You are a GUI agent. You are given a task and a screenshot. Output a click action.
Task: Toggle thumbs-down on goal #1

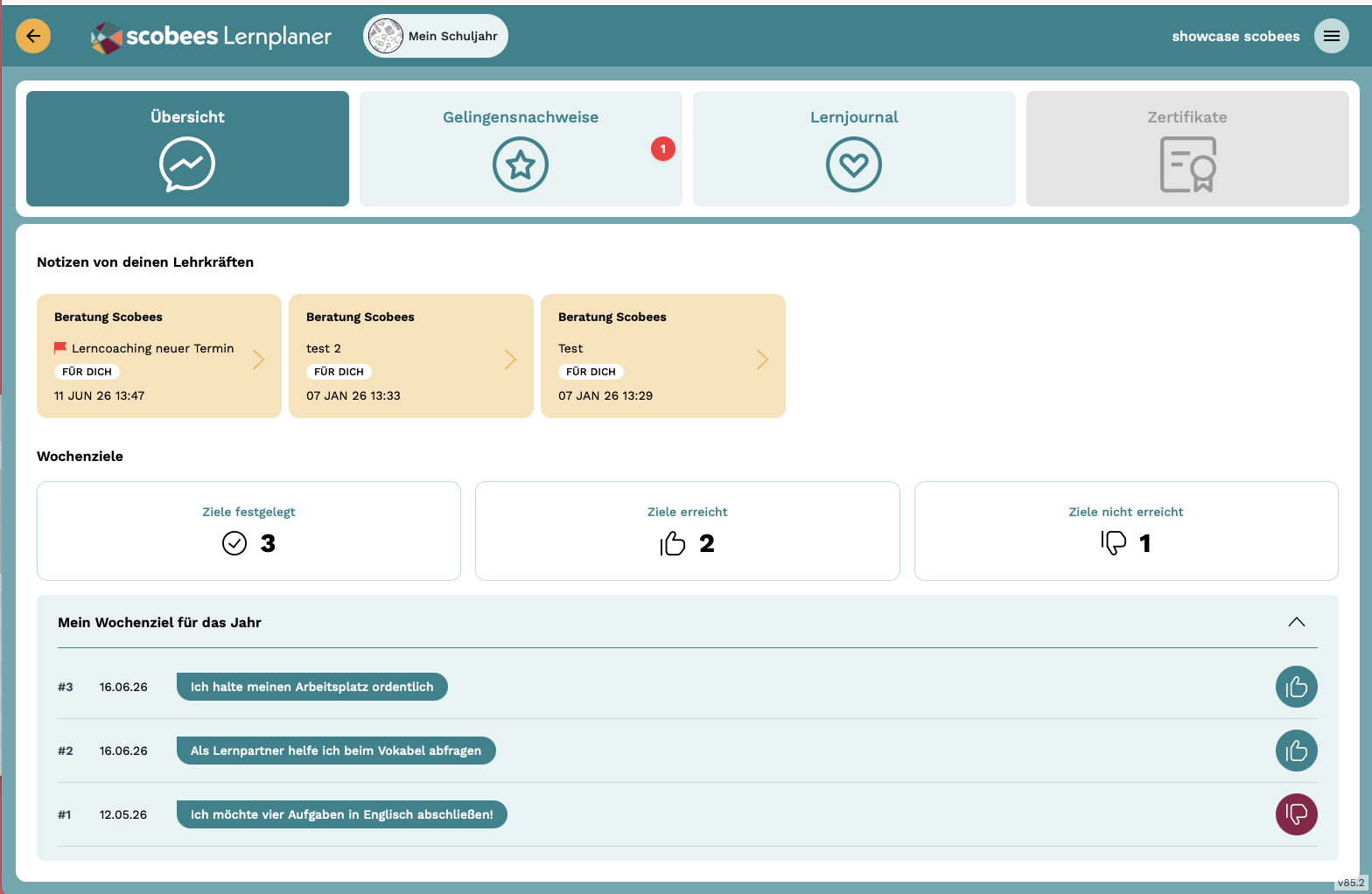[1297, 814]
